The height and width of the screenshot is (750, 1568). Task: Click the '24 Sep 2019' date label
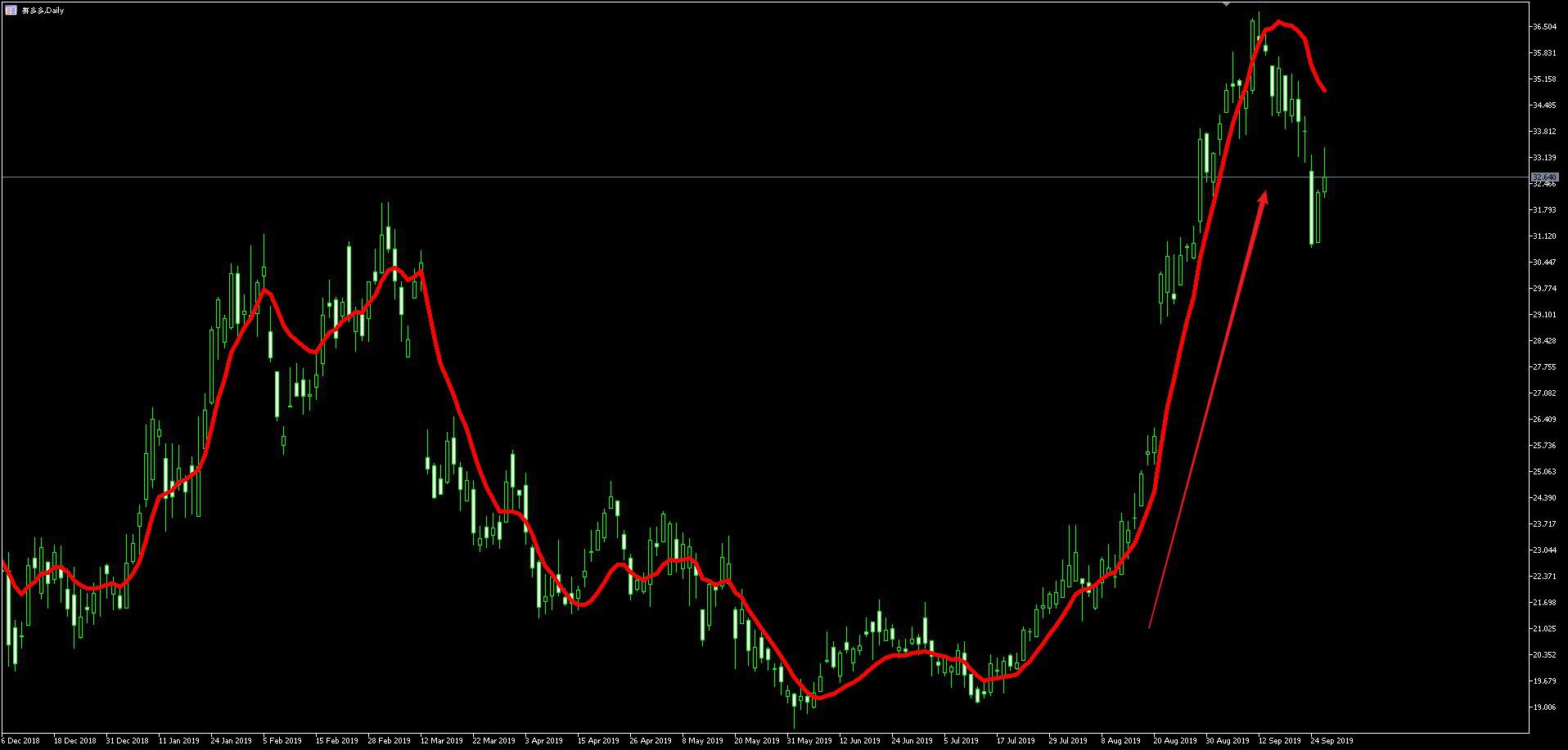(1331, 741)
